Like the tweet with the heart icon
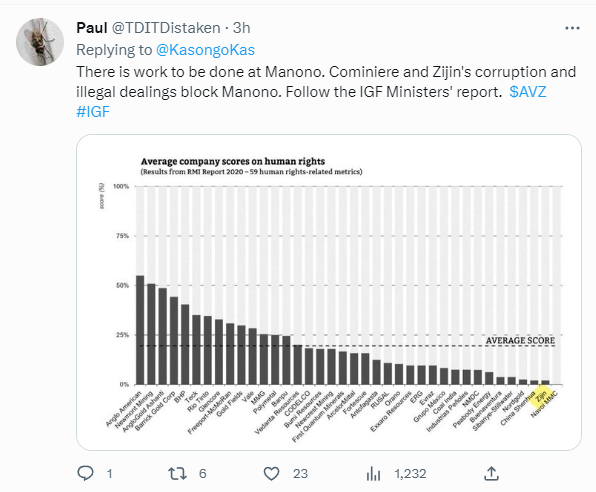596x492 pixels. [x=271, y=473]
